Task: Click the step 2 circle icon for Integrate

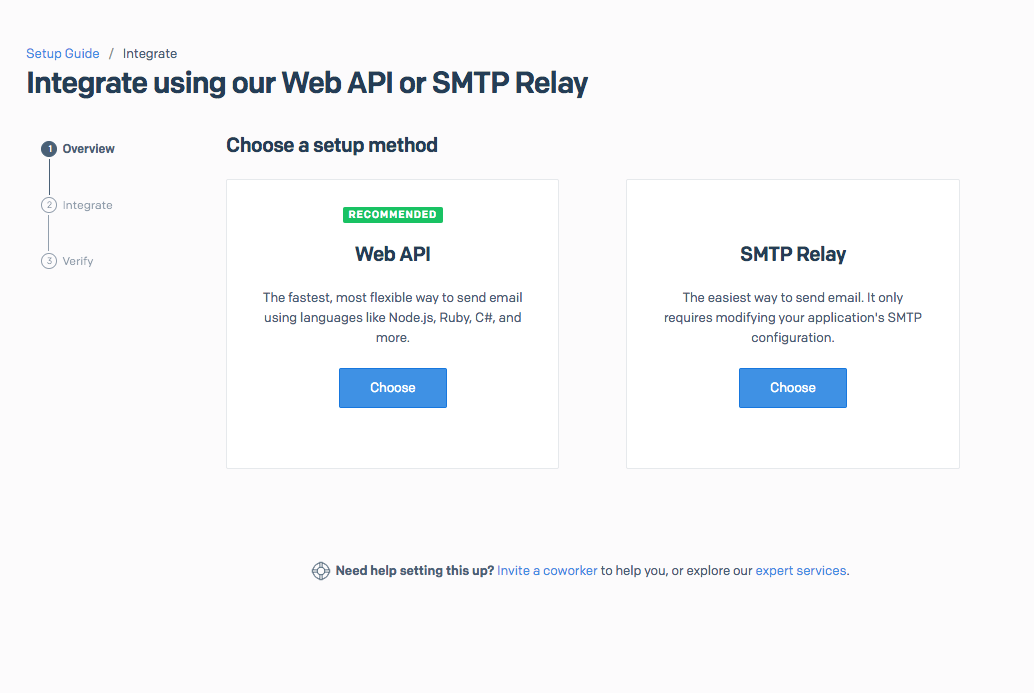Action: click(48, 205)
